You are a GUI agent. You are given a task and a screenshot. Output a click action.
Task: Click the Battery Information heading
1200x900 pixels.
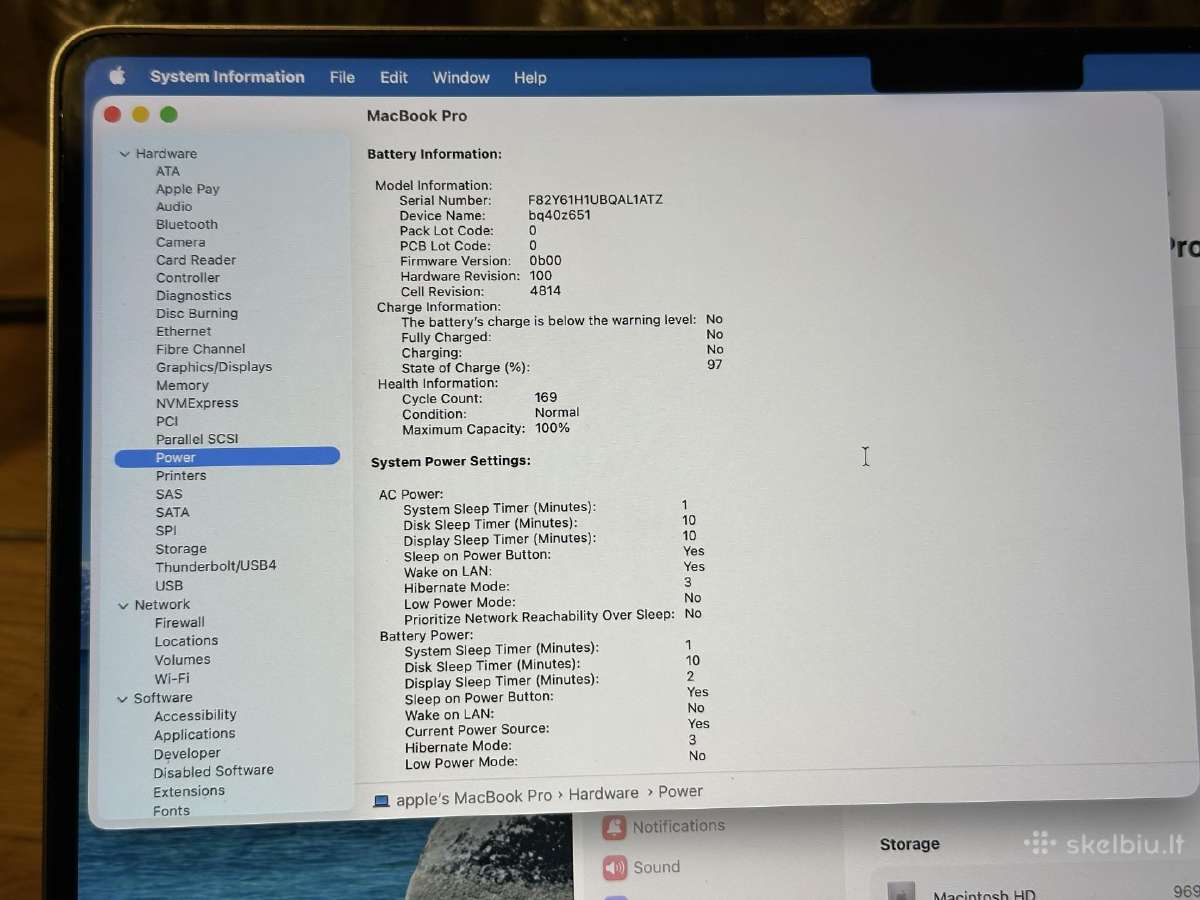click(434, 154)
